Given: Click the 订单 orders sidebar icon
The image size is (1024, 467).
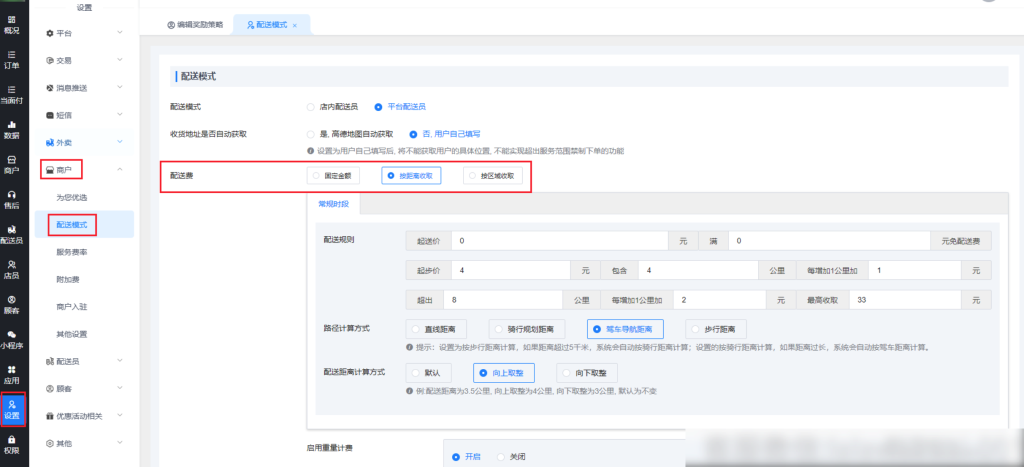Looking at the screenshot, I should pyautogui.click(x=12, y=59).
